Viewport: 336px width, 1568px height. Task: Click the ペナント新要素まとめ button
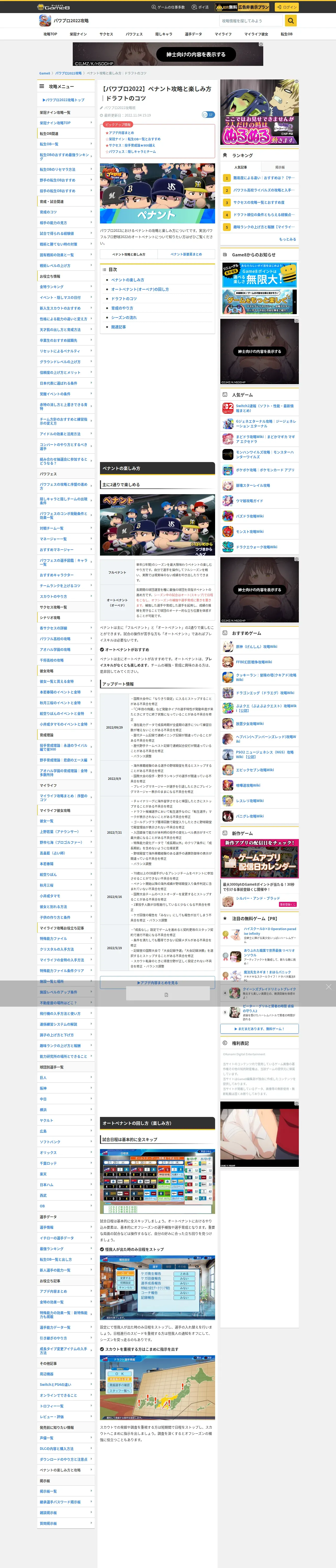tap(186, 255)
